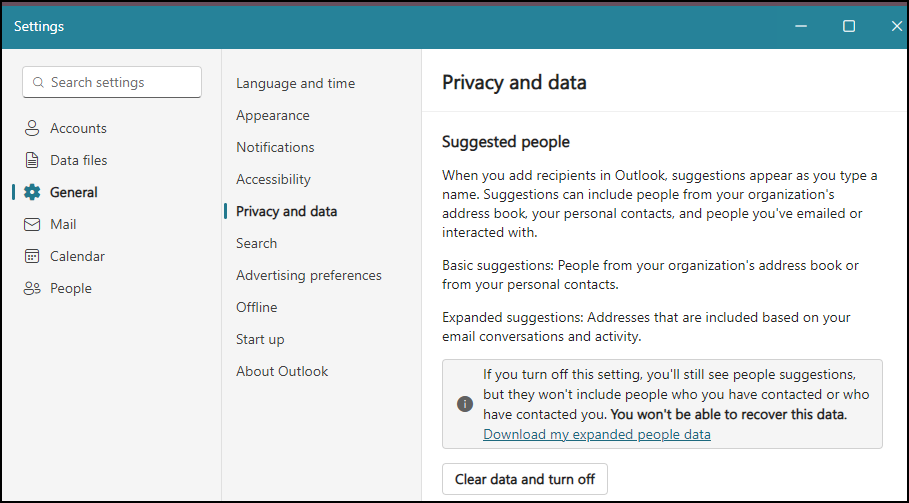Viewport: 909px width, 503px height.
Task: Click the Mail envelope icon
Action: click(x=32, y=224)
